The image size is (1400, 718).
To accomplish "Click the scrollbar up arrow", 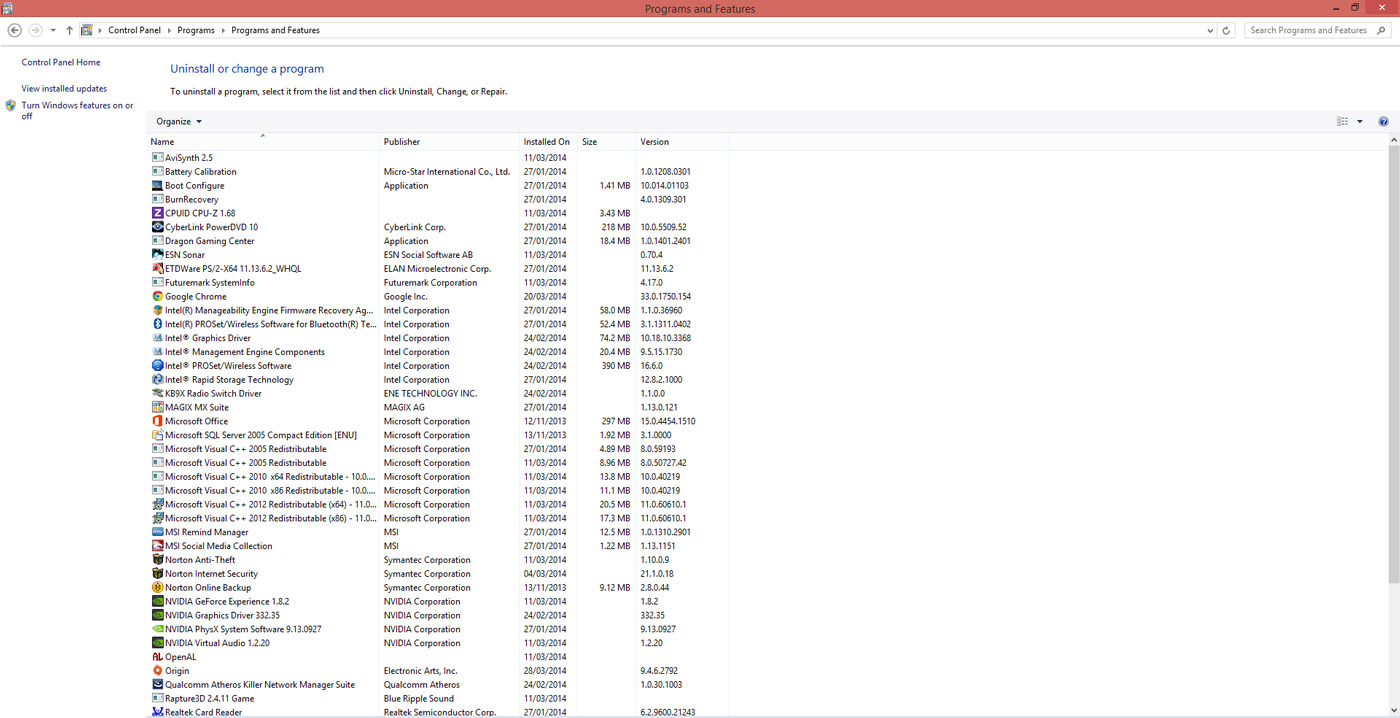I will pos(1394,142).
